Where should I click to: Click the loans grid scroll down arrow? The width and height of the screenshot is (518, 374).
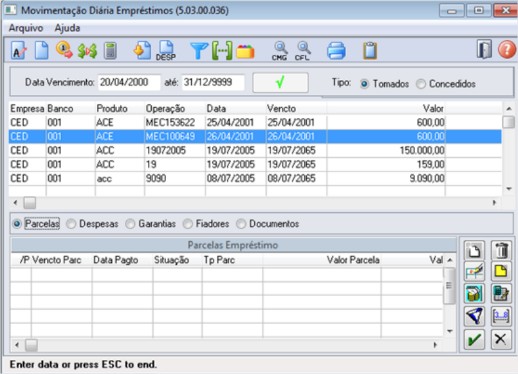click(509, 189)
